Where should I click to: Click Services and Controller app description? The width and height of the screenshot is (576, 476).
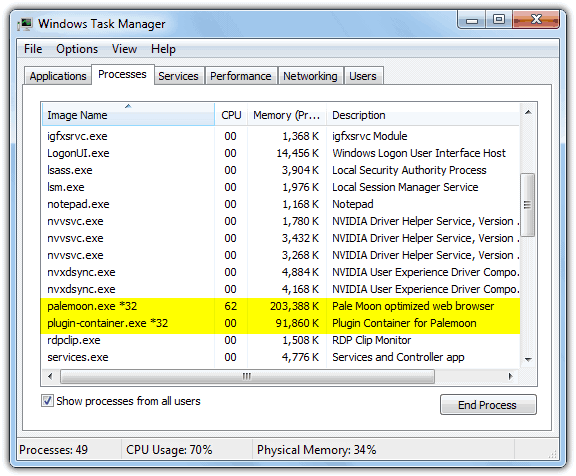coord(398,357)
